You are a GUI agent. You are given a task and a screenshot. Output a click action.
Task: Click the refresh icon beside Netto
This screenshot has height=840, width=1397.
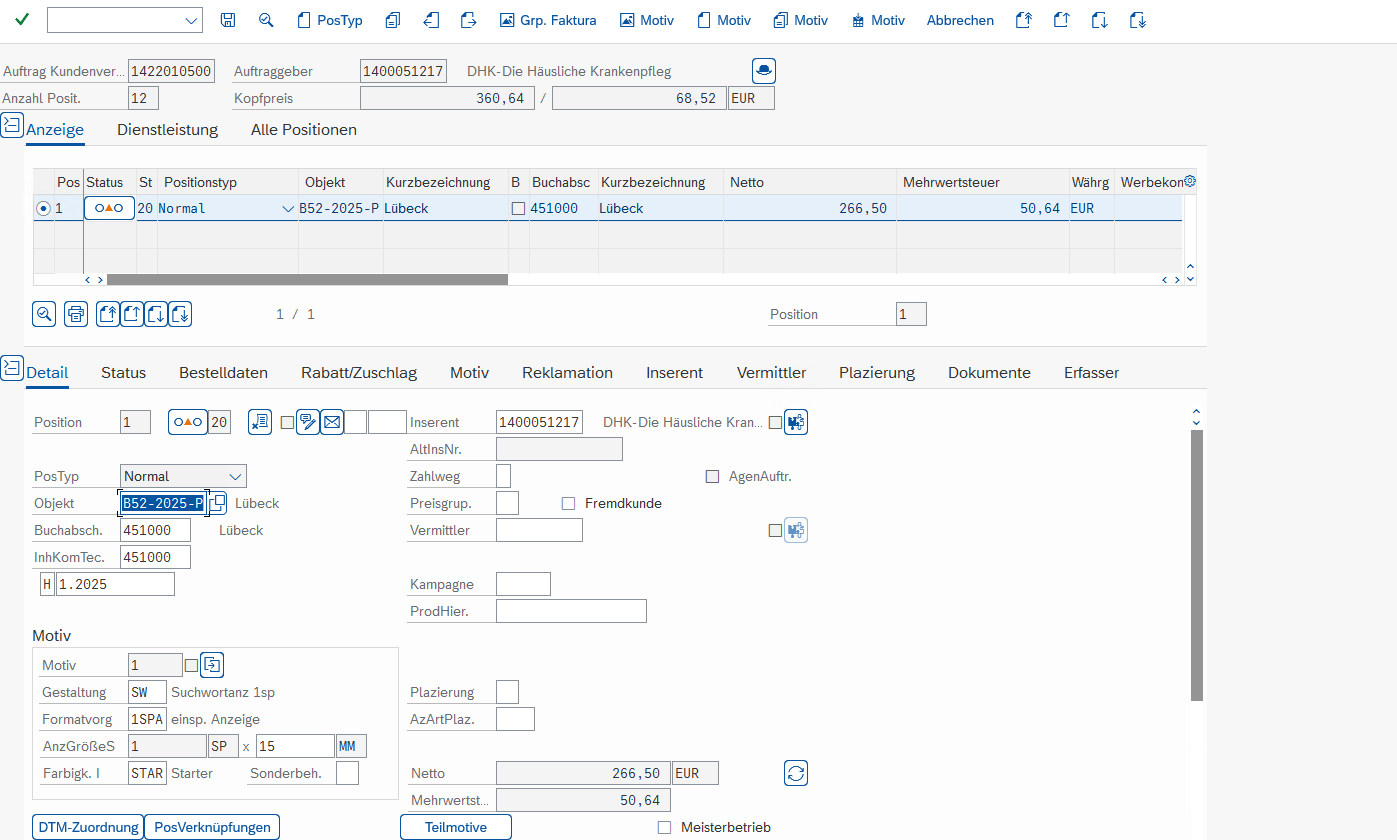pyautogui.click(x=796, y=773)
